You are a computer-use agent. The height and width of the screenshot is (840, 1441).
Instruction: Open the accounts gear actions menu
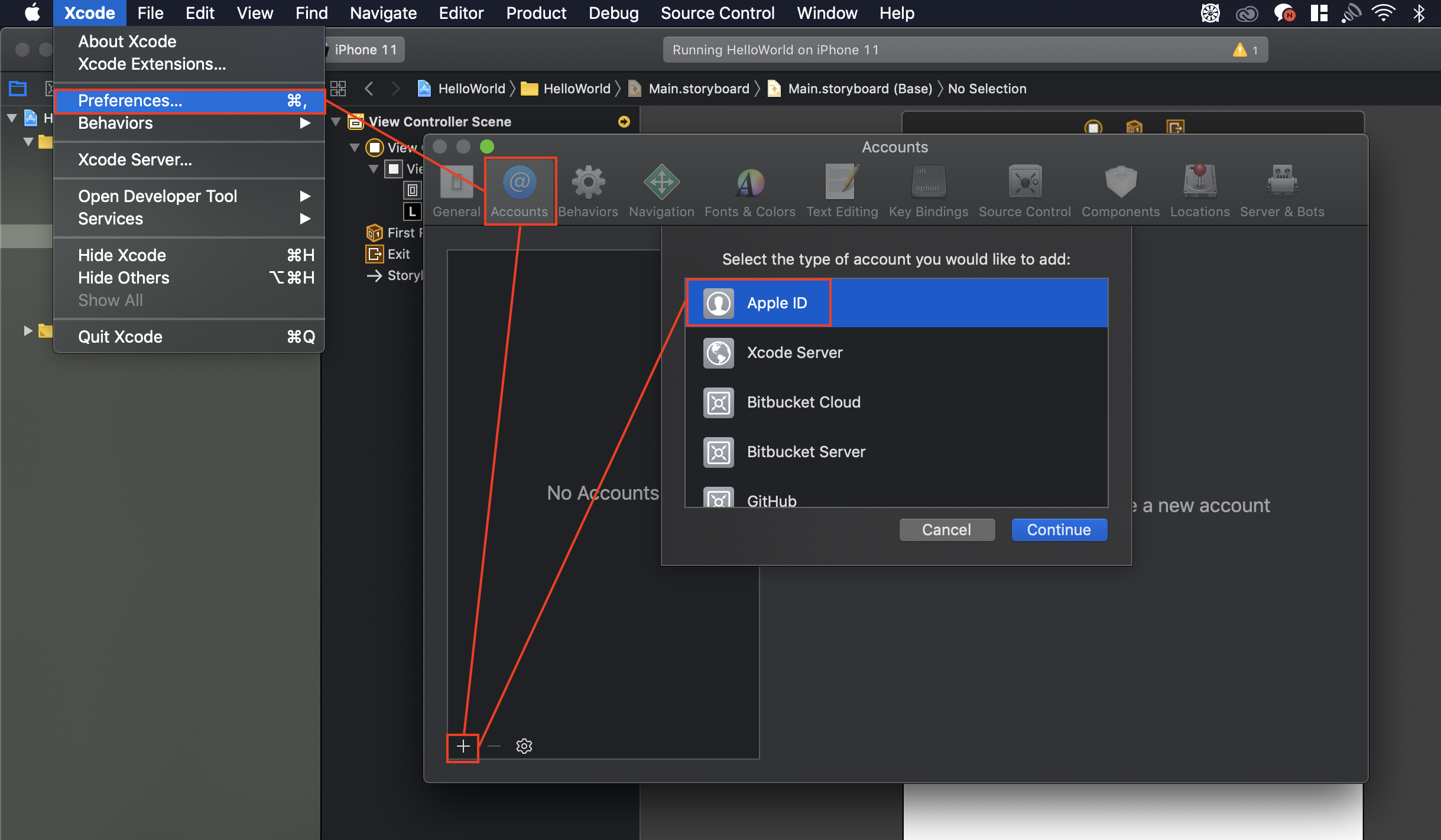coord(524,747)
